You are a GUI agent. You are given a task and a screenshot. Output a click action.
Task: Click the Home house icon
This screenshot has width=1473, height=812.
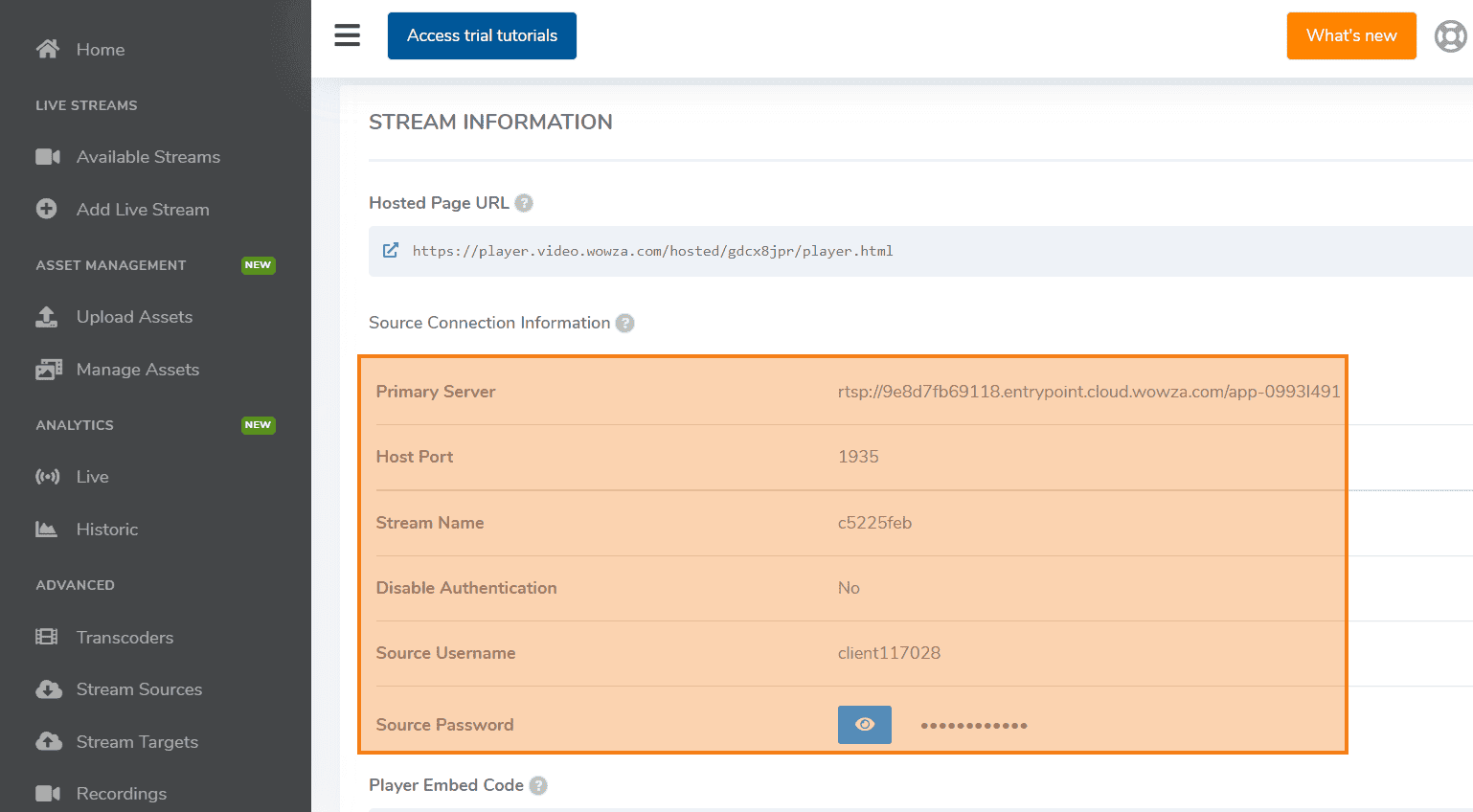48,49
